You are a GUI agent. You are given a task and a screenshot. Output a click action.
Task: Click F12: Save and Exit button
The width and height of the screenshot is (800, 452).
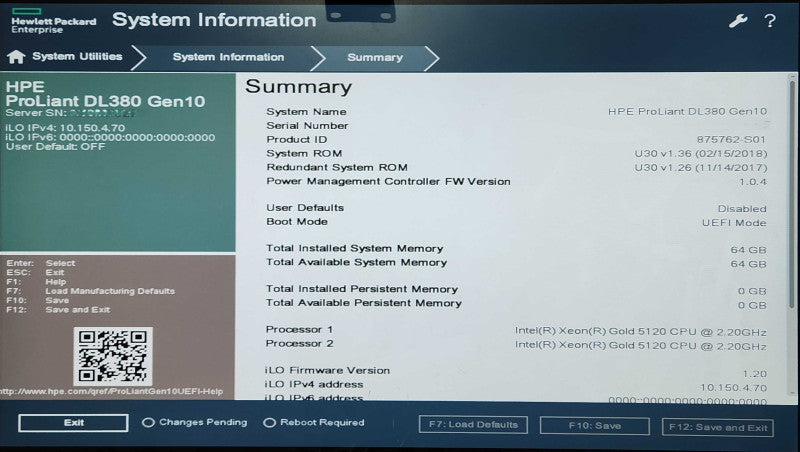pyautogui.click(x=717, y=427)
